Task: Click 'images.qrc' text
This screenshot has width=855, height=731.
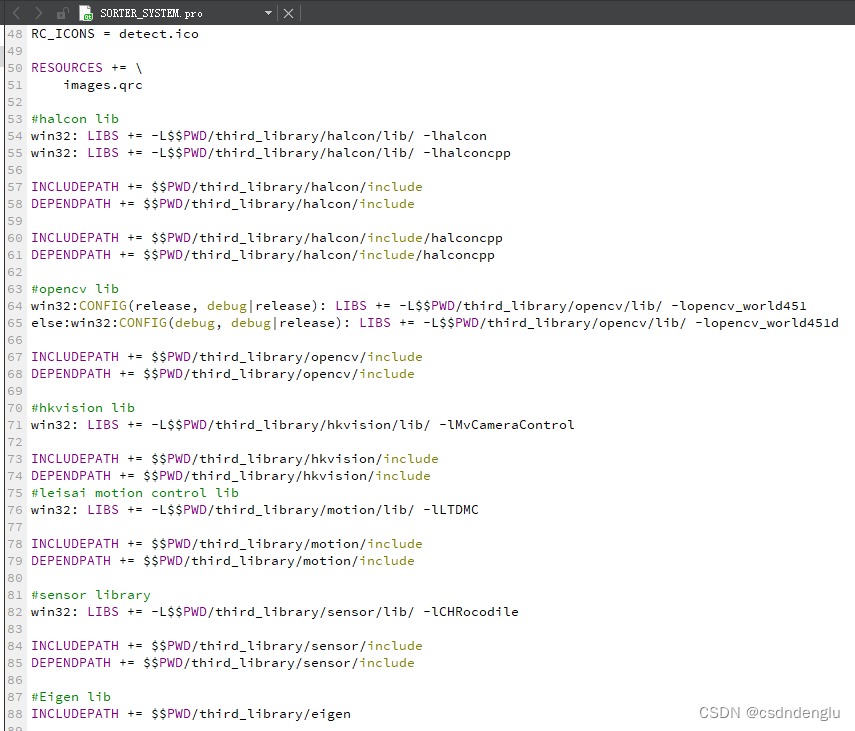Action: tap(103, 85)
